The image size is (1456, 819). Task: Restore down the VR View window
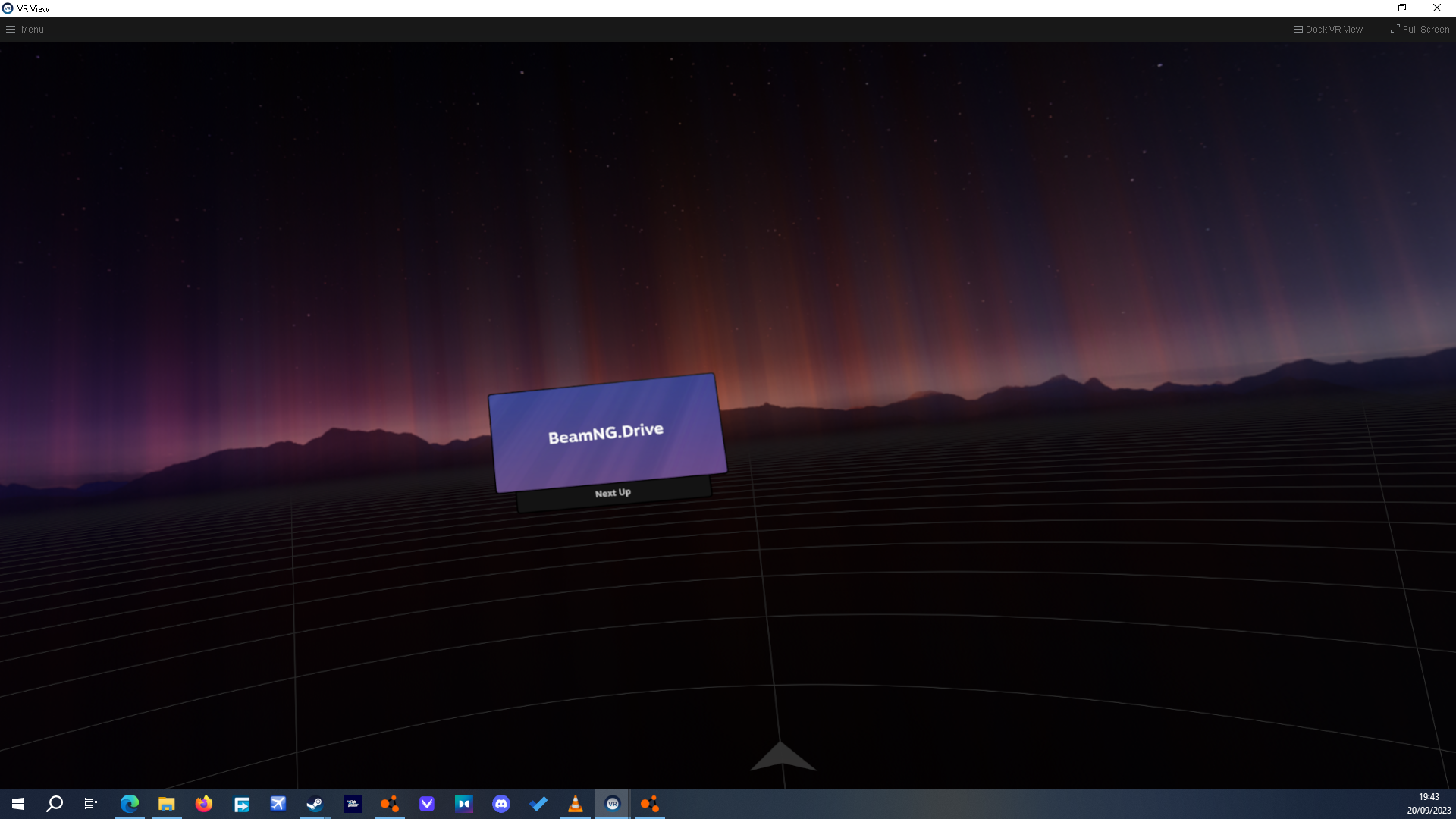pos(1402,8)
